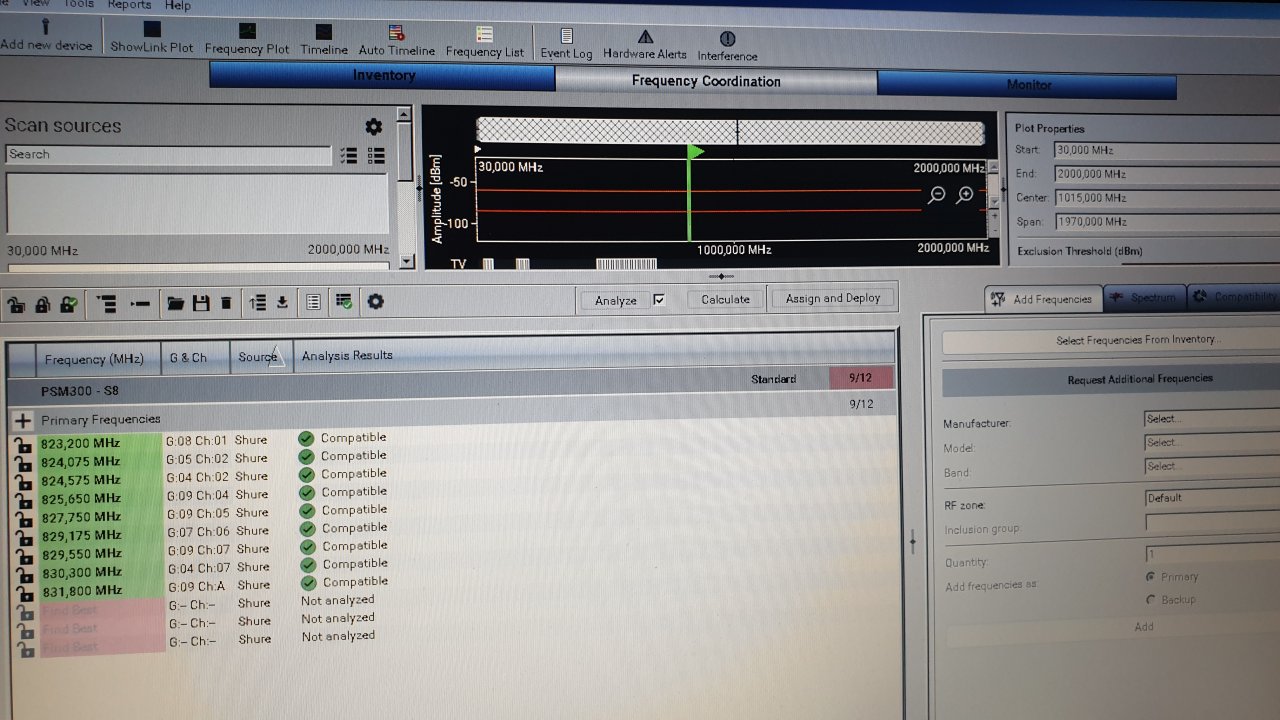This screenshot has width=1280, height=720.
Task: Click the scan sources Search field
Action: pos(168,155)
